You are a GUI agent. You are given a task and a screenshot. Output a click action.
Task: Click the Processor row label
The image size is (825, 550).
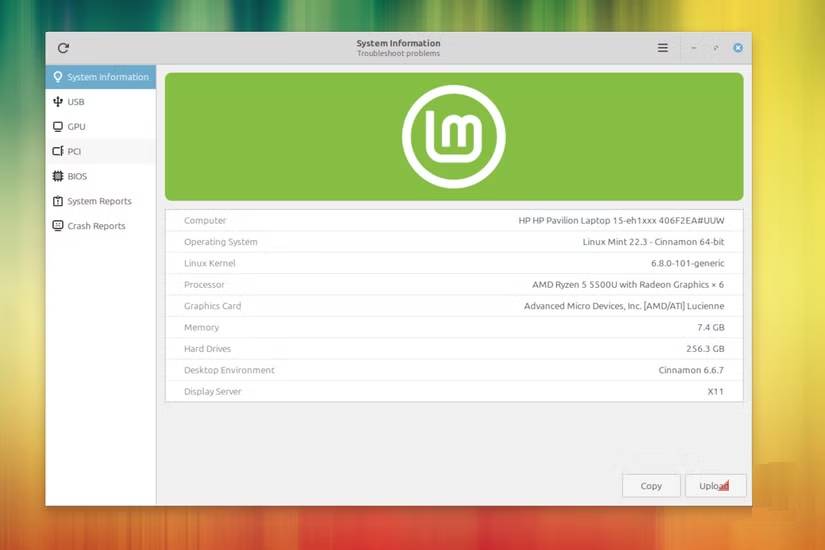204,285
